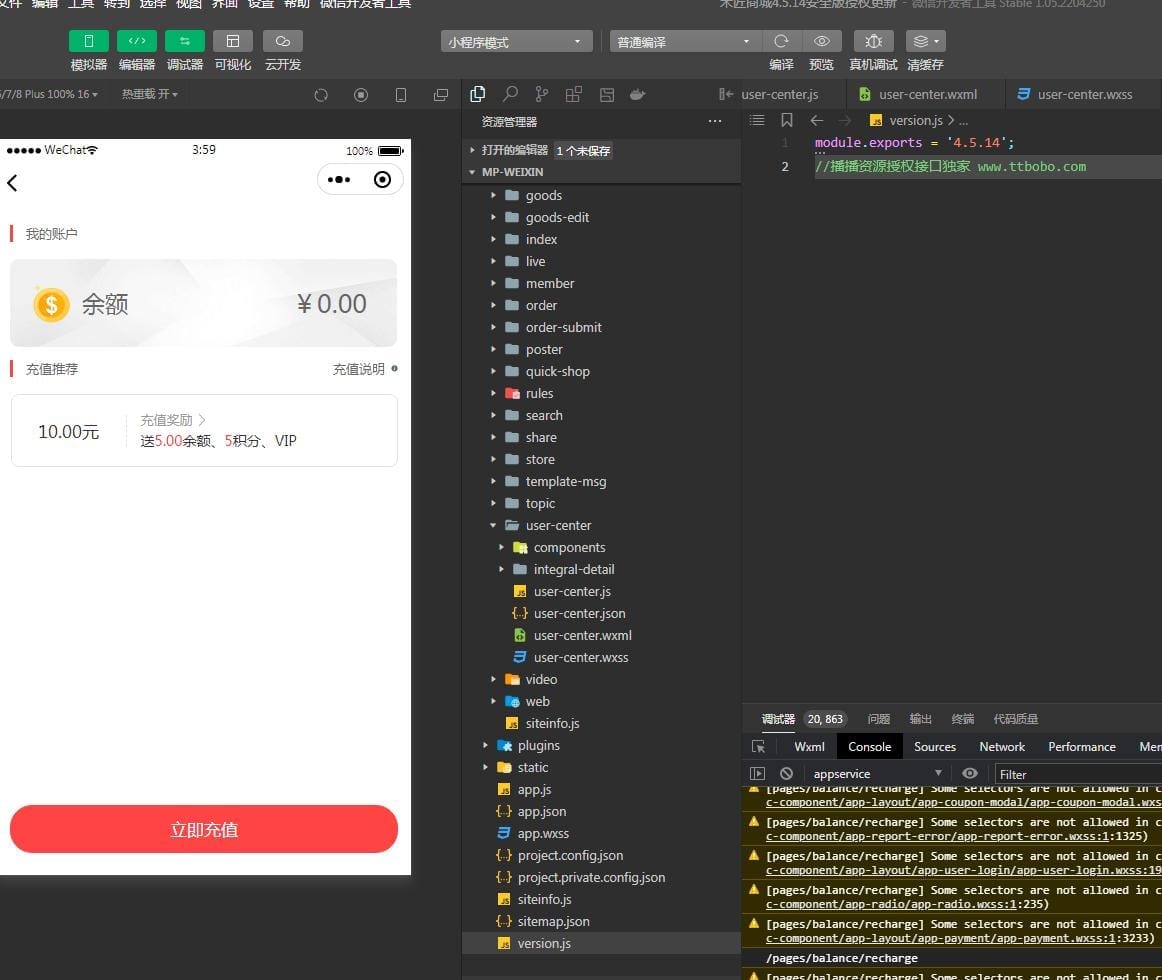Click the editor navigate back arrow
Viewport: 1162px width, 980px height.
(x=817, y=120)
